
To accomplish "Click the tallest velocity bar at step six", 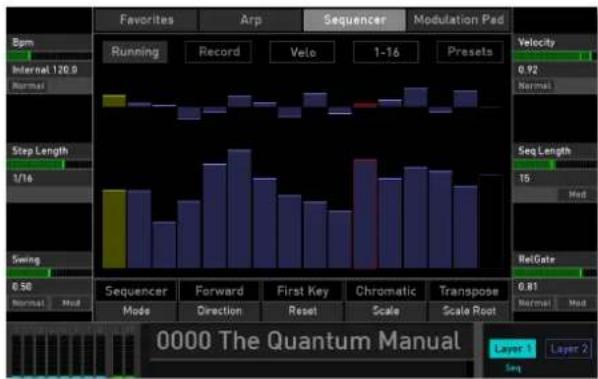I will (240, 209).
